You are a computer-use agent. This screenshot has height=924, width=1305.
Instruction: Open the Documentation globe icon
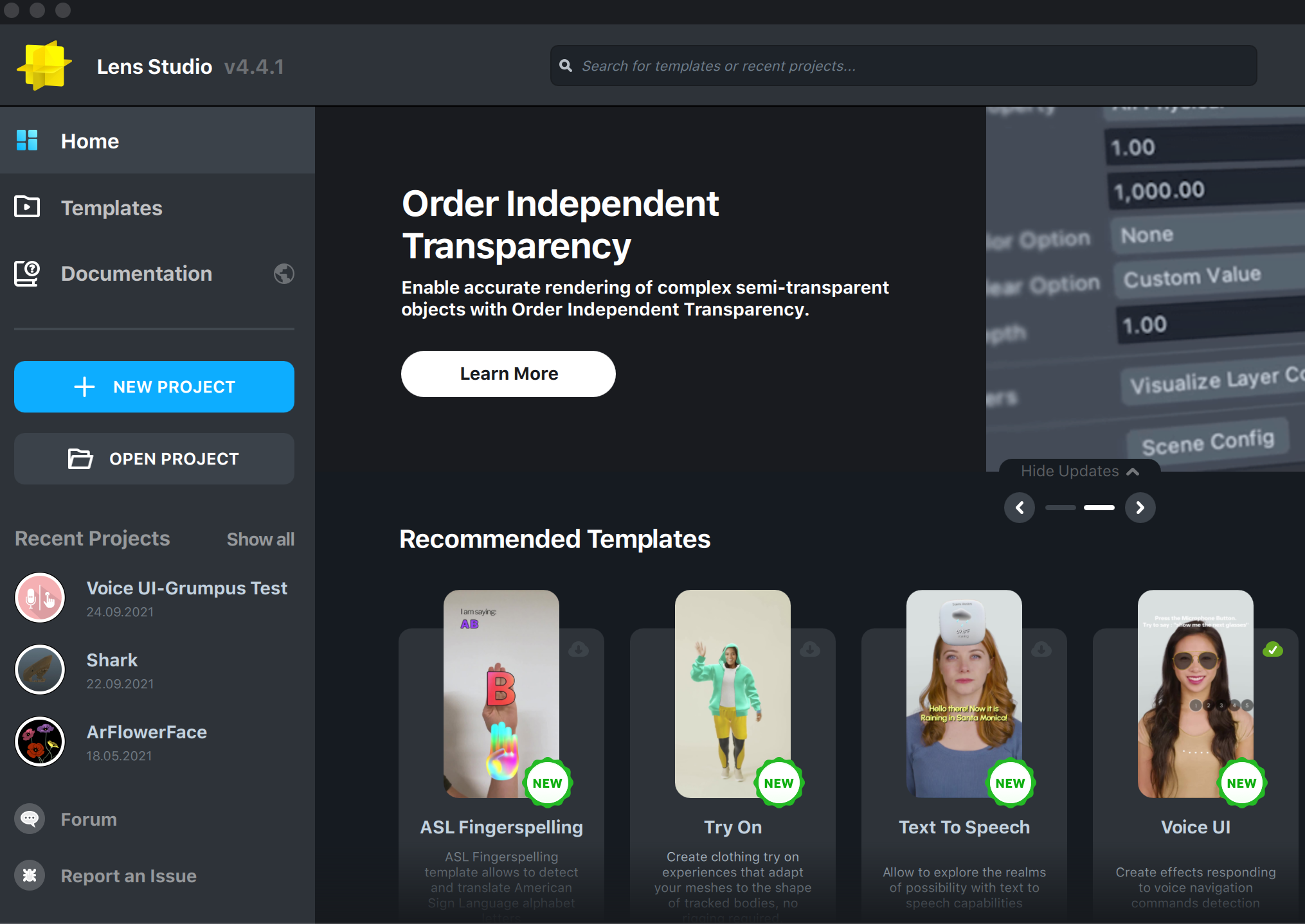(x=283, y=274)
